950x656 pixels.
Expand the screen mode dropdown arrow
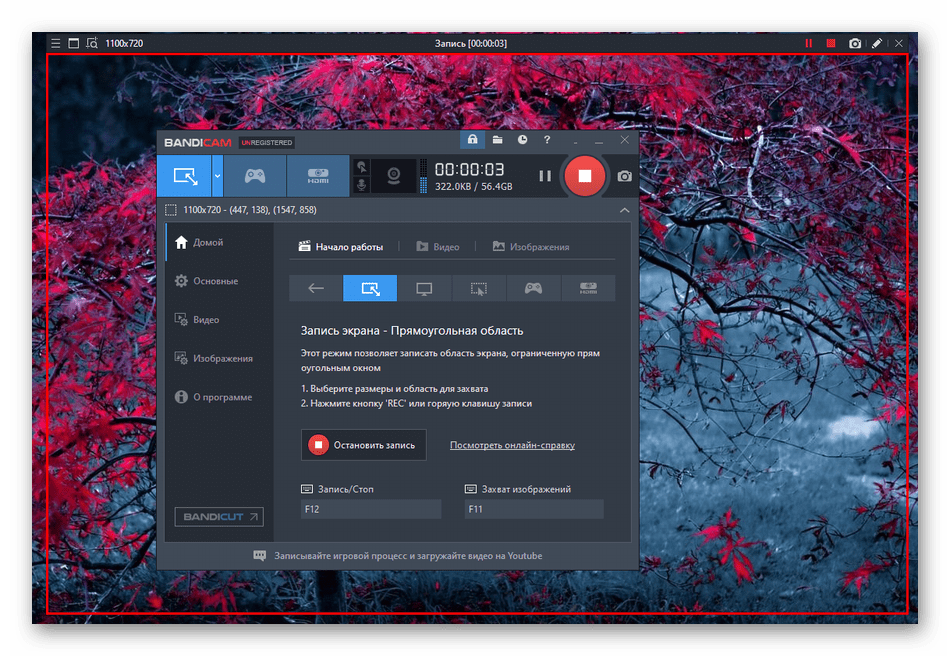click(218, 176)
